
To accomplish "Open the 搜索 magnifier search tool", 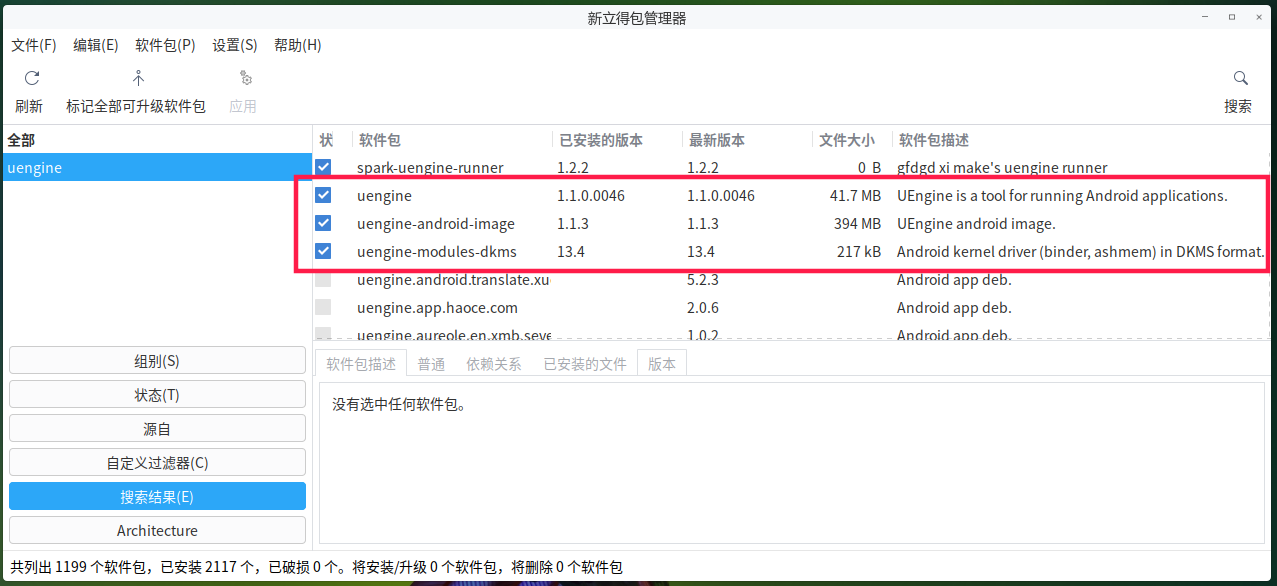I will click(1240, 78).
